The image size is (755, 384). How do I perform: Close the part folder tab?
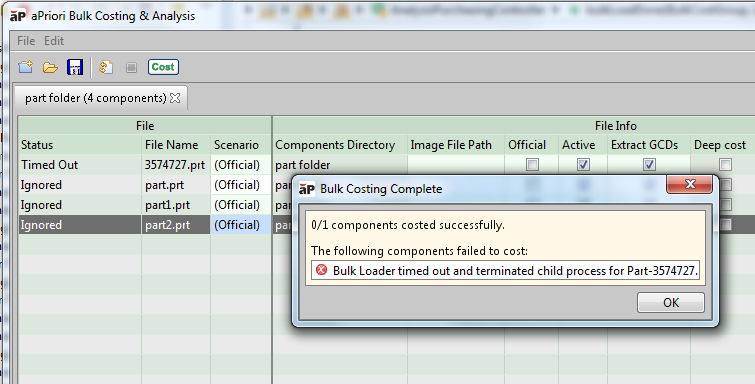tap(175, 98)
